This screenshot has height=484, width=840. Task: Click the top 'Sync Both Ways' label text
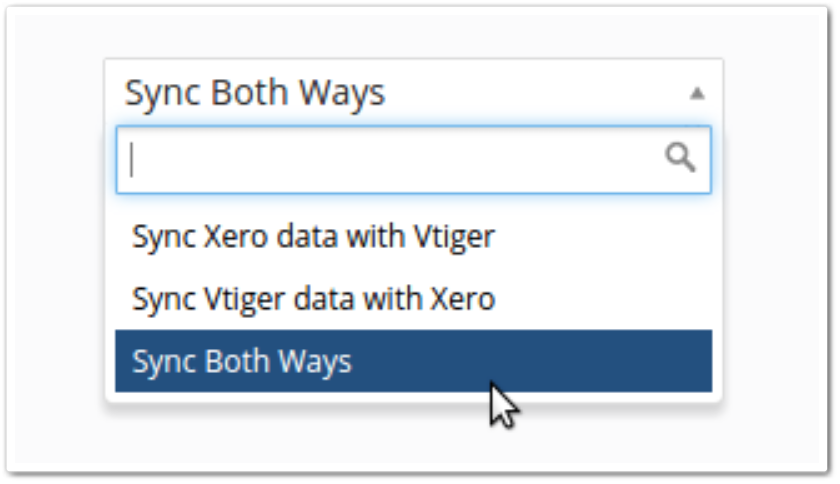tap(254, 93)
